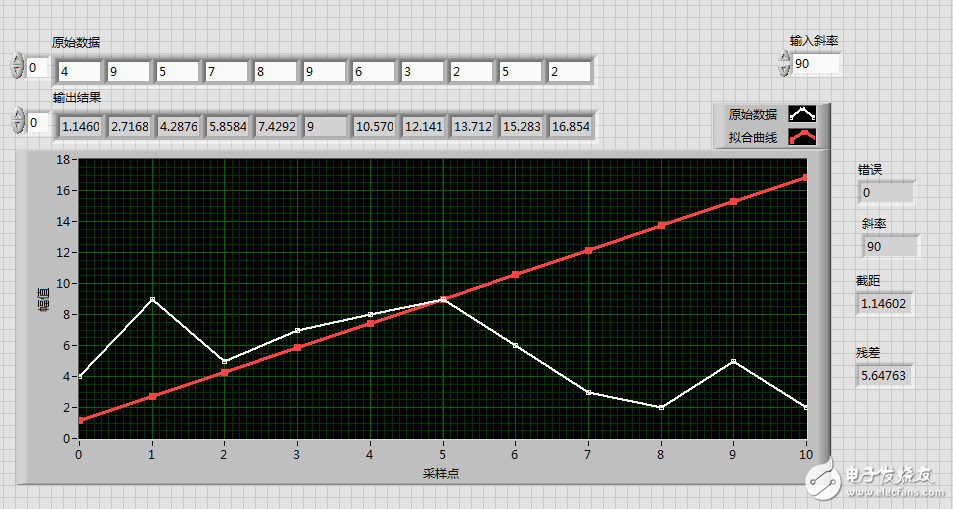Click the 输出结果 value 2.7168

click(x=129, y=126)
